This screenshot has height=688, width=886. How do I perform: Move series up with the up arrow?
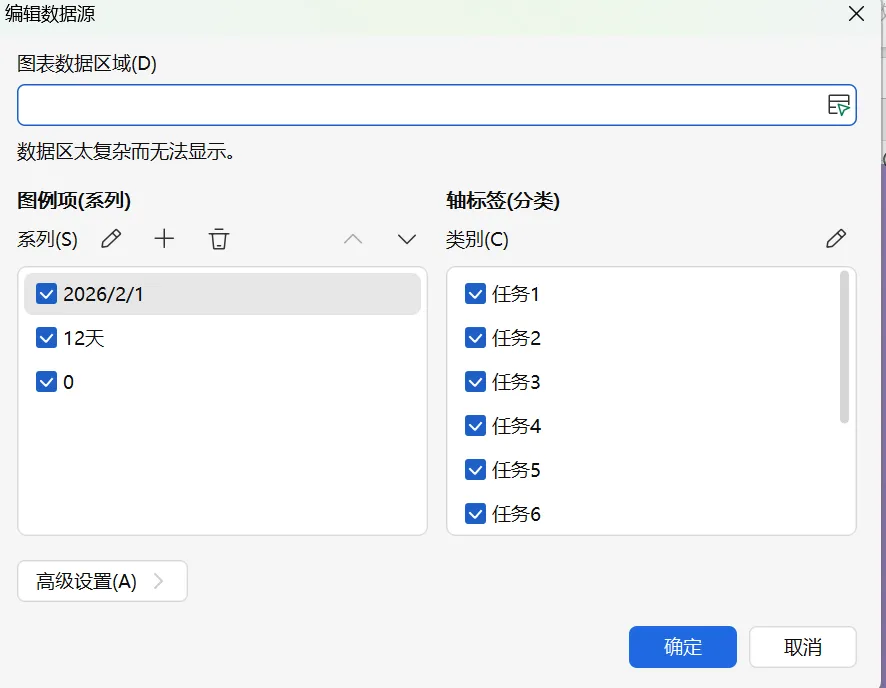click(353, 239)
